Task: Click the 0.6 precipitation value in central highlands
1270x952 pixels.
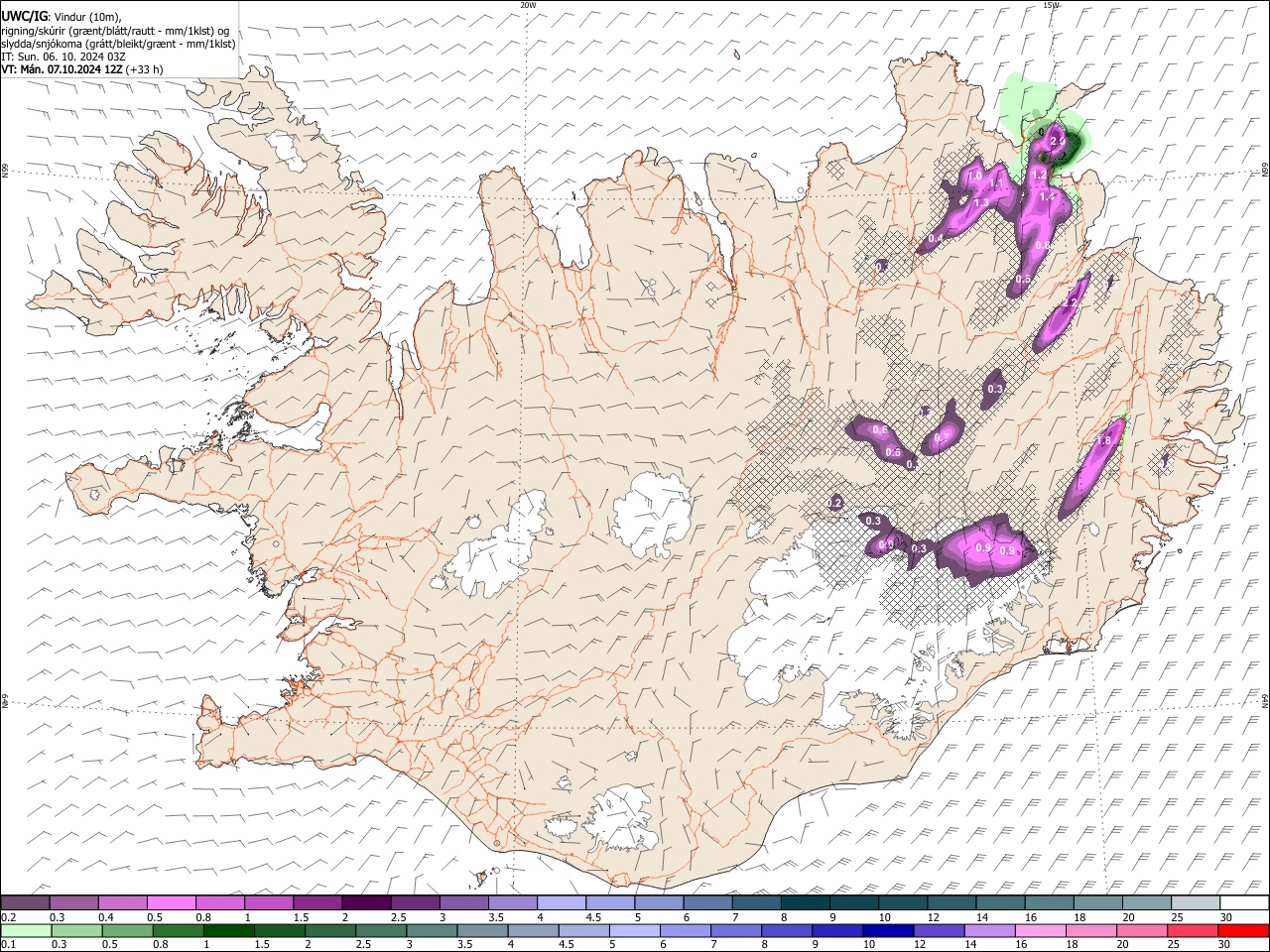Action: pos(880,429)
